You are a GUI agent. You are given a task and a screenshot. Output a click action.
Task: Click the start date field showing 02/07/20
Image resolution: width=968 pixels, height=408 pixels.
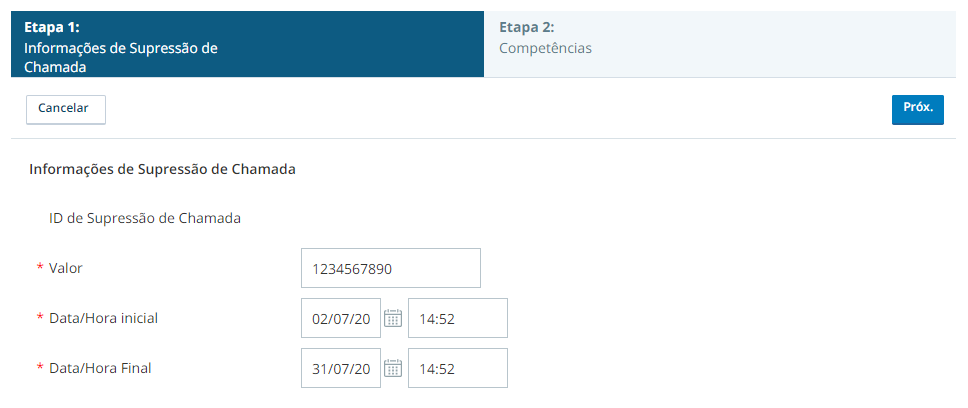(x=341, y=318)
